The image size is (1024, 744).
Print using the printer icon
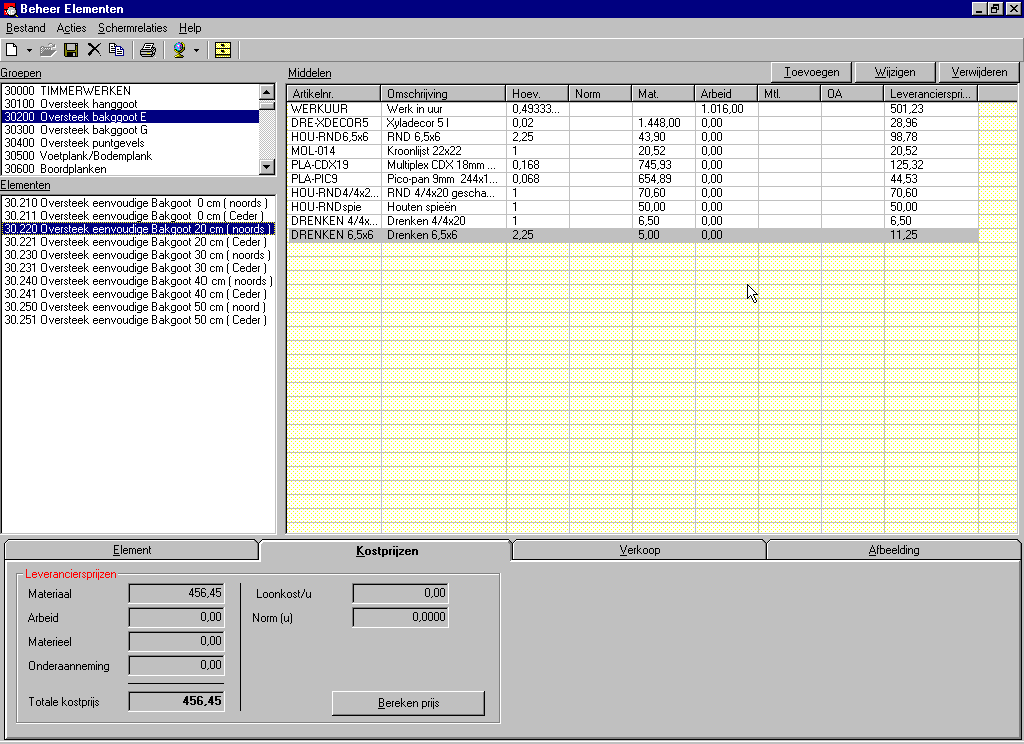pyautogui.click(x=148, y=50)
